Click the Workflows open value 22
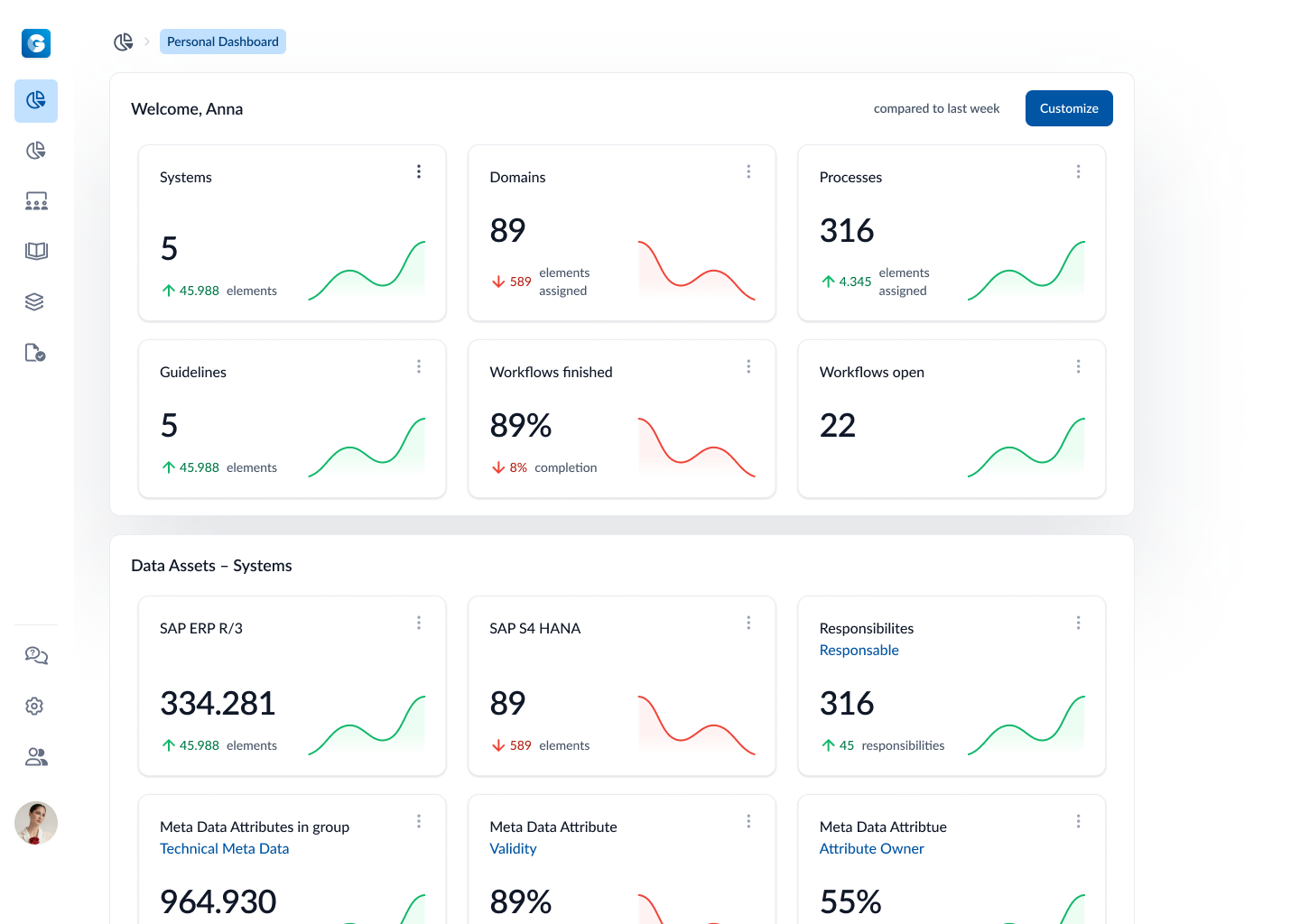 [837, 425]
